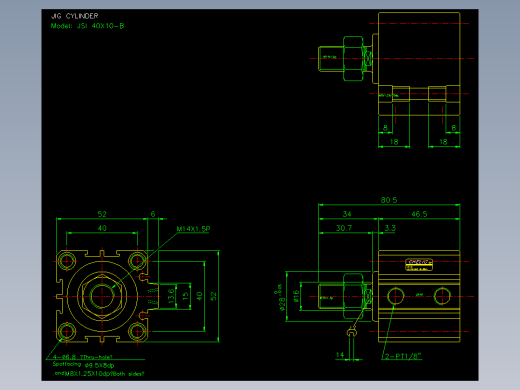
Task: Select the right port hole circle in side view
Action: [442, 296]
